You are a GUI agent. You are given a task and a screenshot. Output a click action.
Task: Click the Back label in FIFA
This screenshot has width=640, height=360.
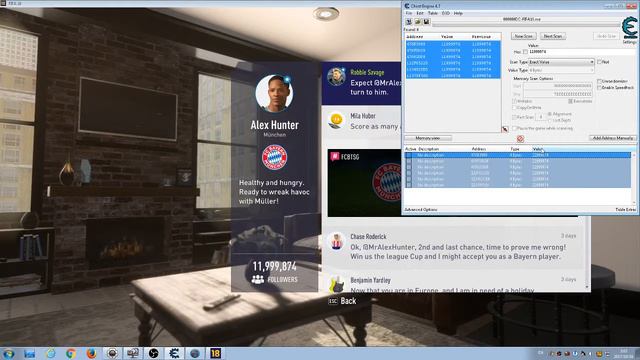tap(348, 301)
